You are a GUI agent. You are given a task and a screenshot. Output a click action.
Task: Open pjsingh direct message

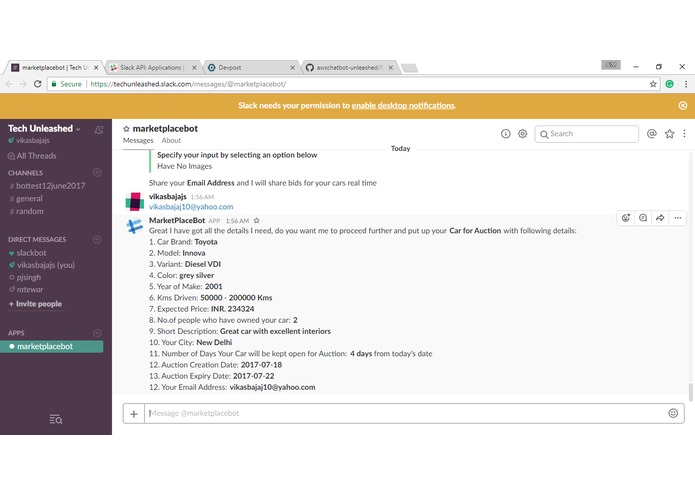pyautogui.click(x=25, y=277)
